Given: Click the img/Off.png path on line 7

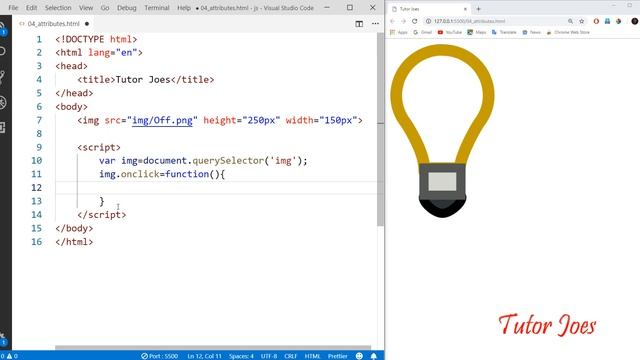Looking at the screenshot, I should click(162, 120).
